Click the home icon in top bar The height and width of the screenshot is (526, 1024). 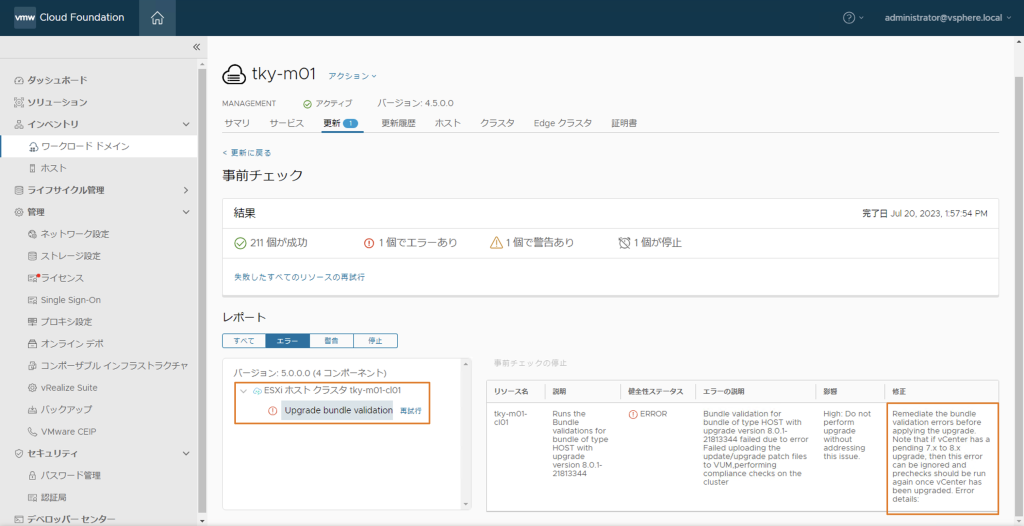pyautogui.click(x=157, y=18)
